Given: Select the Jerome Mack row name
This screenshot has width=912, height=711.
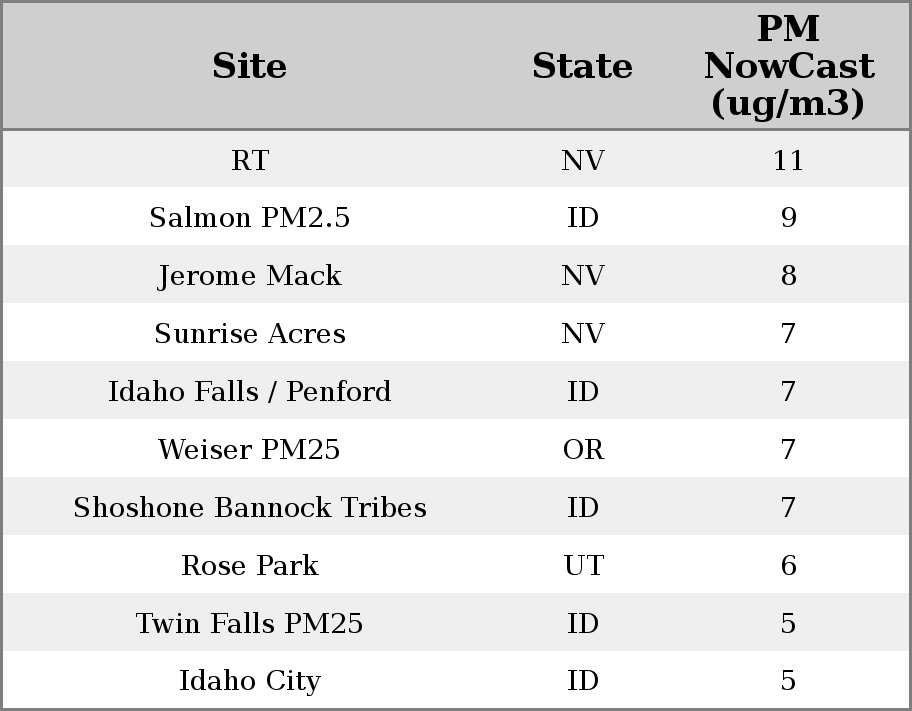Looking at the screenshot, I should pyautogui.click(x=249, y=276).
